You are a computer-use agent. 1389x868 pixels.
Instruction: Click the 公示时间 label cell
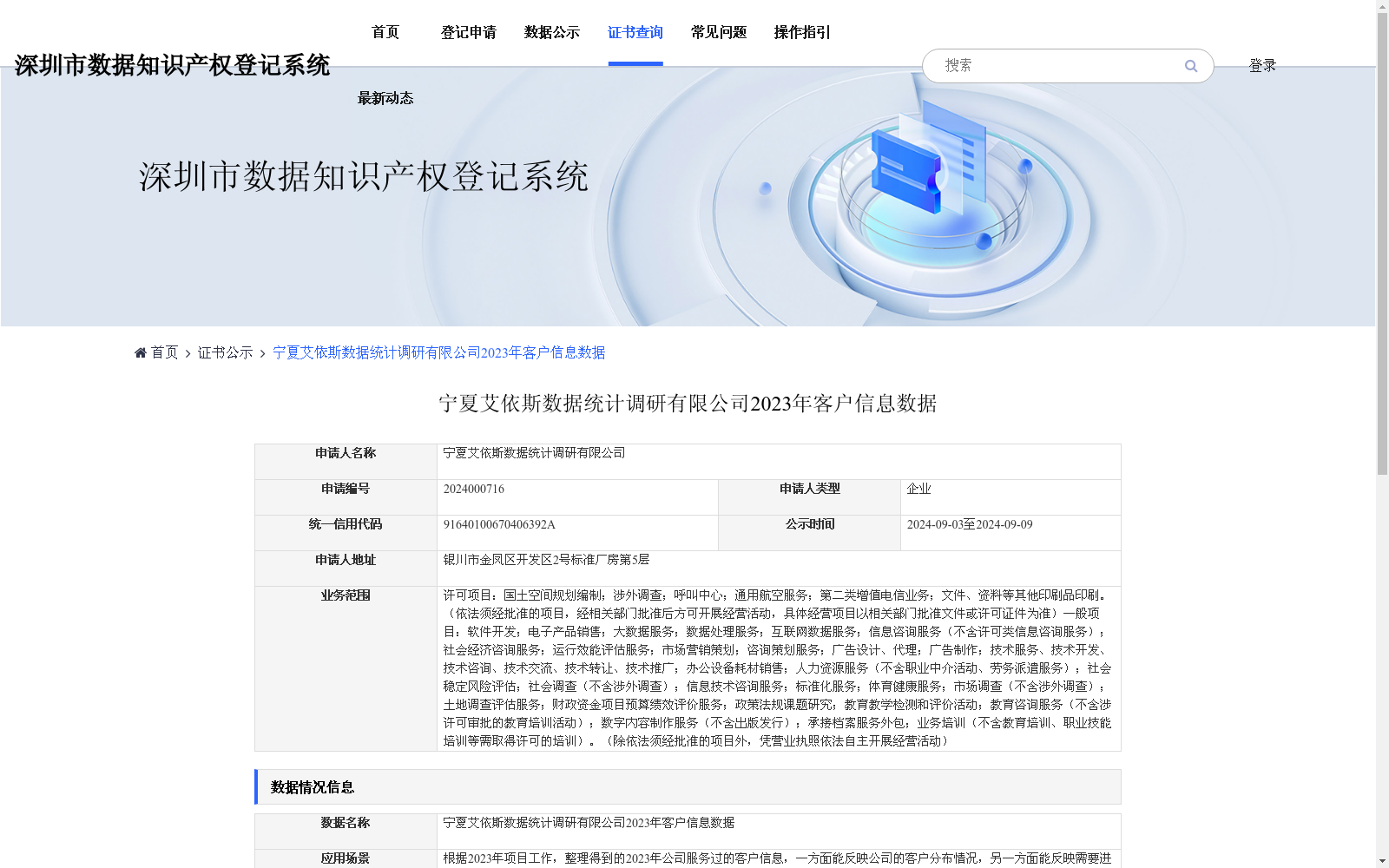pos(809,533)
